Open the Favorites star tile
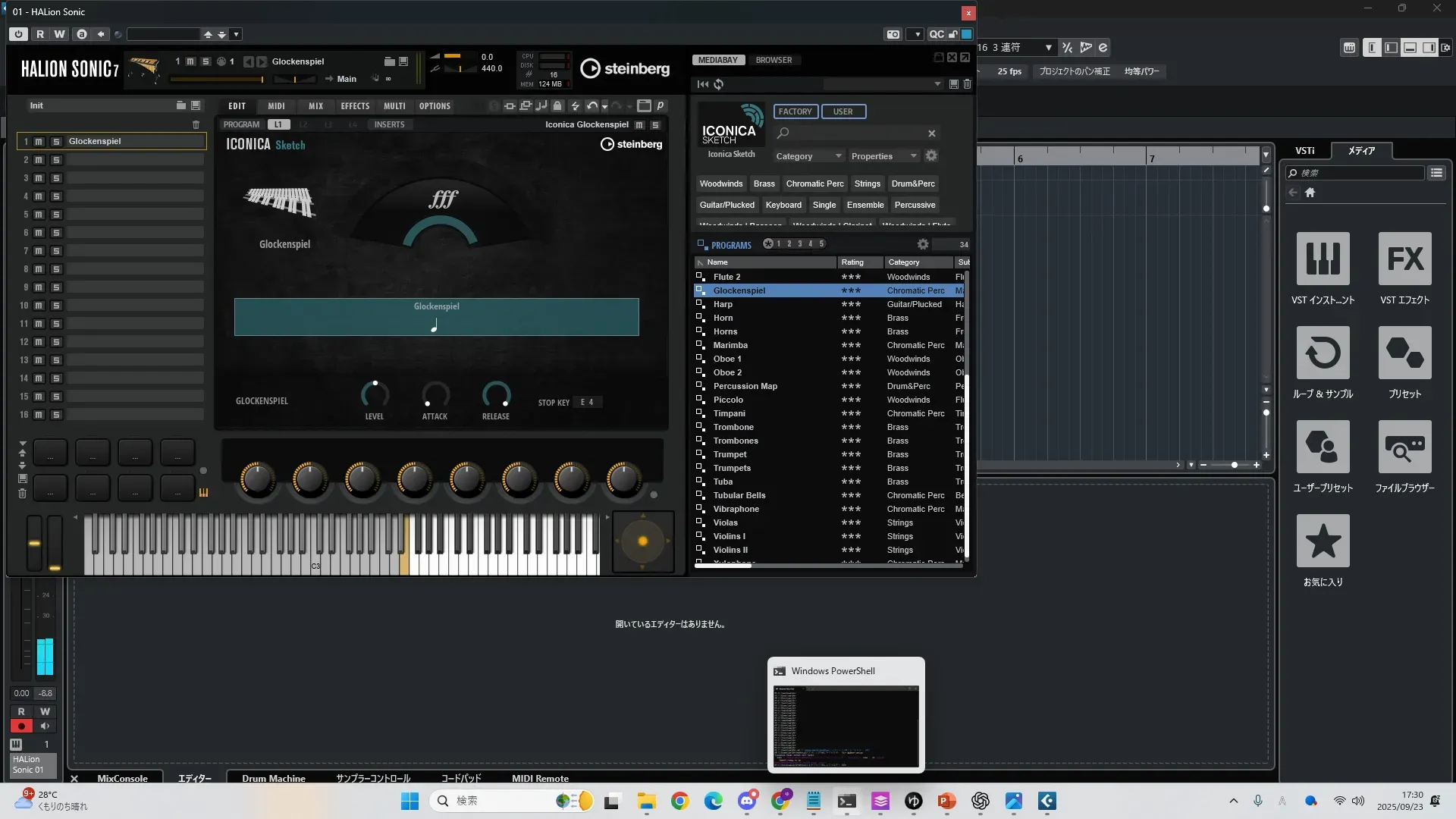The height and width of the screenshot is (819, 1456). (1323, 541)
